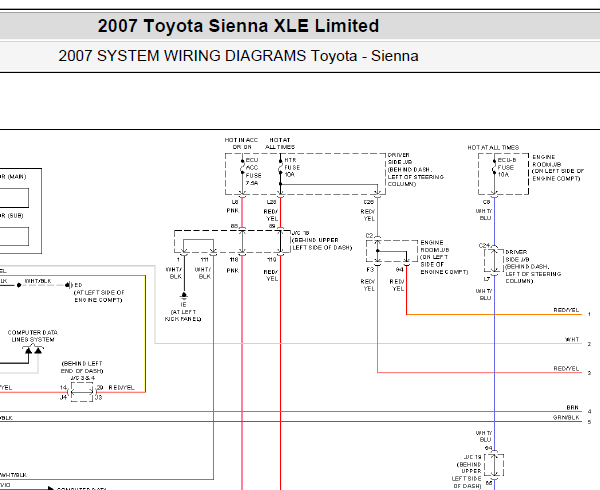
Task: Select the 'ECU-B FUSE 10A' label
Action: point(507,167)
